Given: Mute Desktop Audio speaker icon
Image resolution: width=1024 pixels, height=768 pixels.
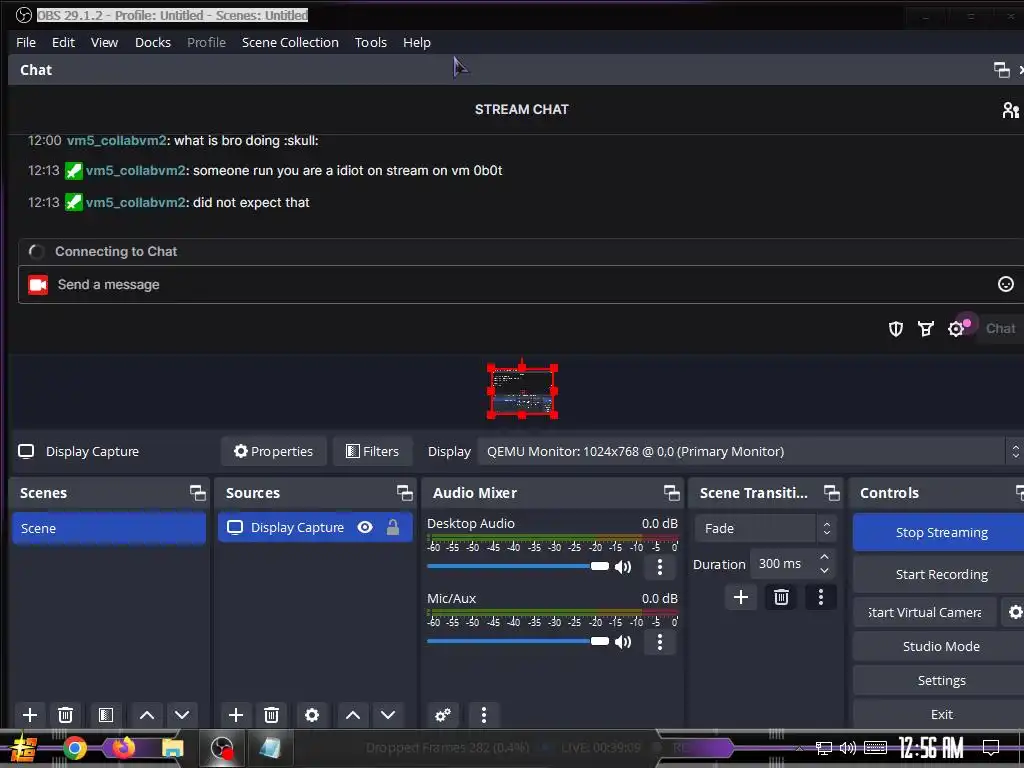Looking at the screenshot, I should click(x=623, y=567).
